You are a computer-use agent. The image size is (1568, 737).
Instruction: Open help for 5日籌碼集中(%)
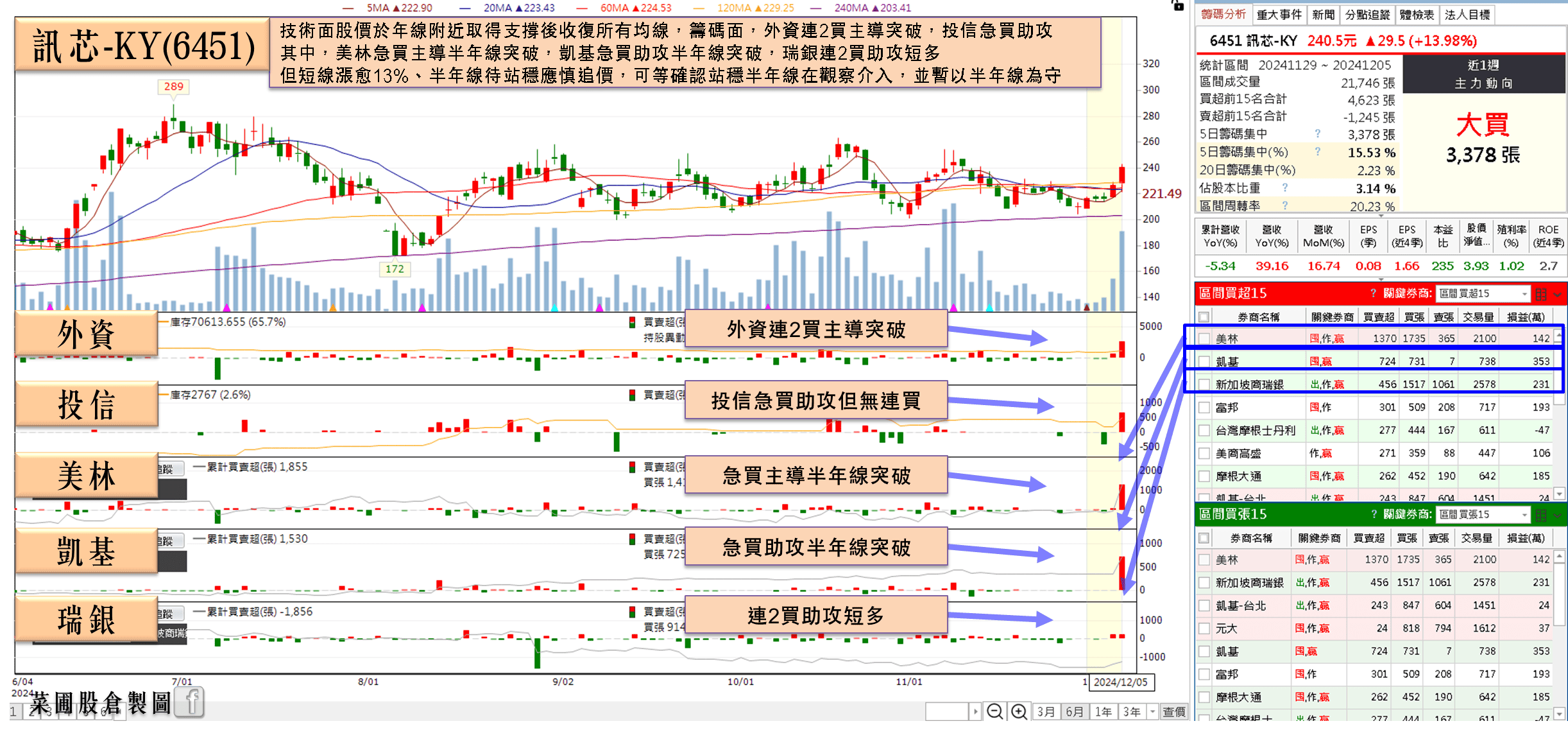[x=1318, y=152]
